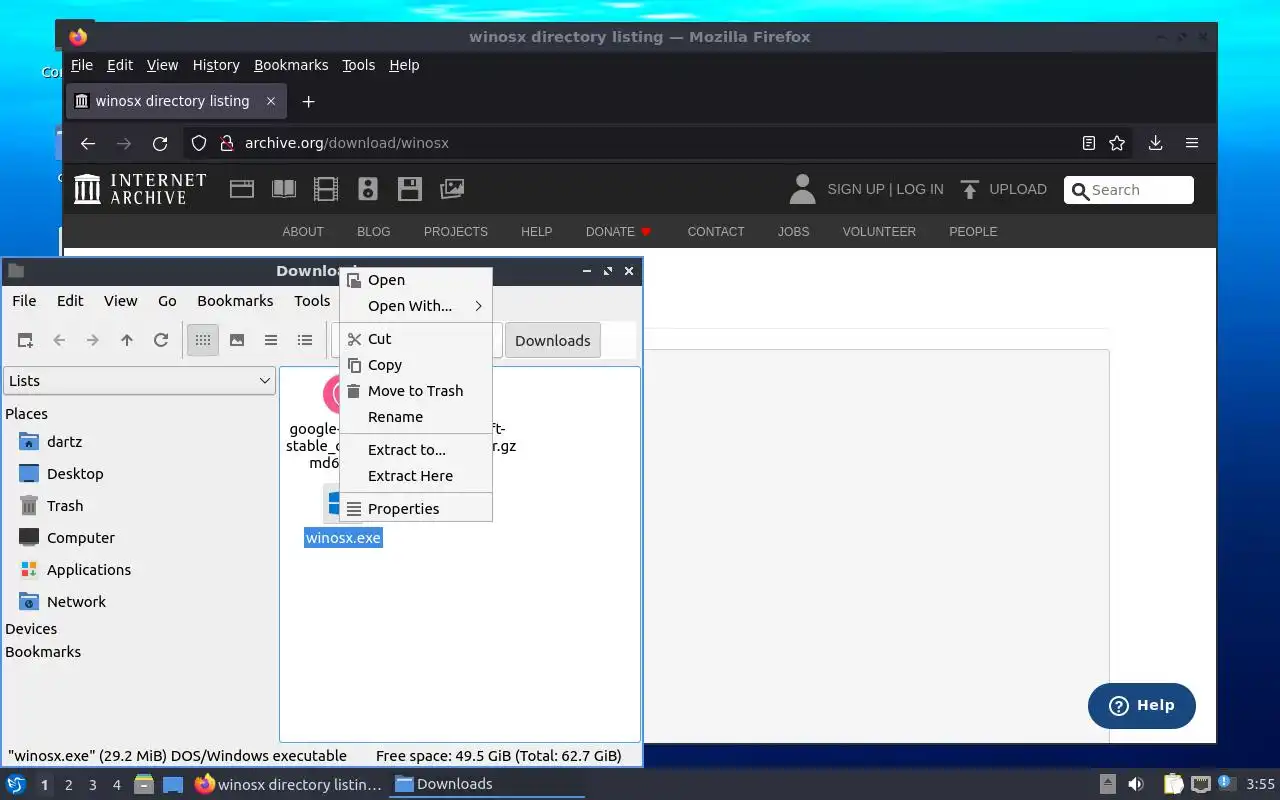
Task: Switch to icon view in file manager
Action: point(203,340)
